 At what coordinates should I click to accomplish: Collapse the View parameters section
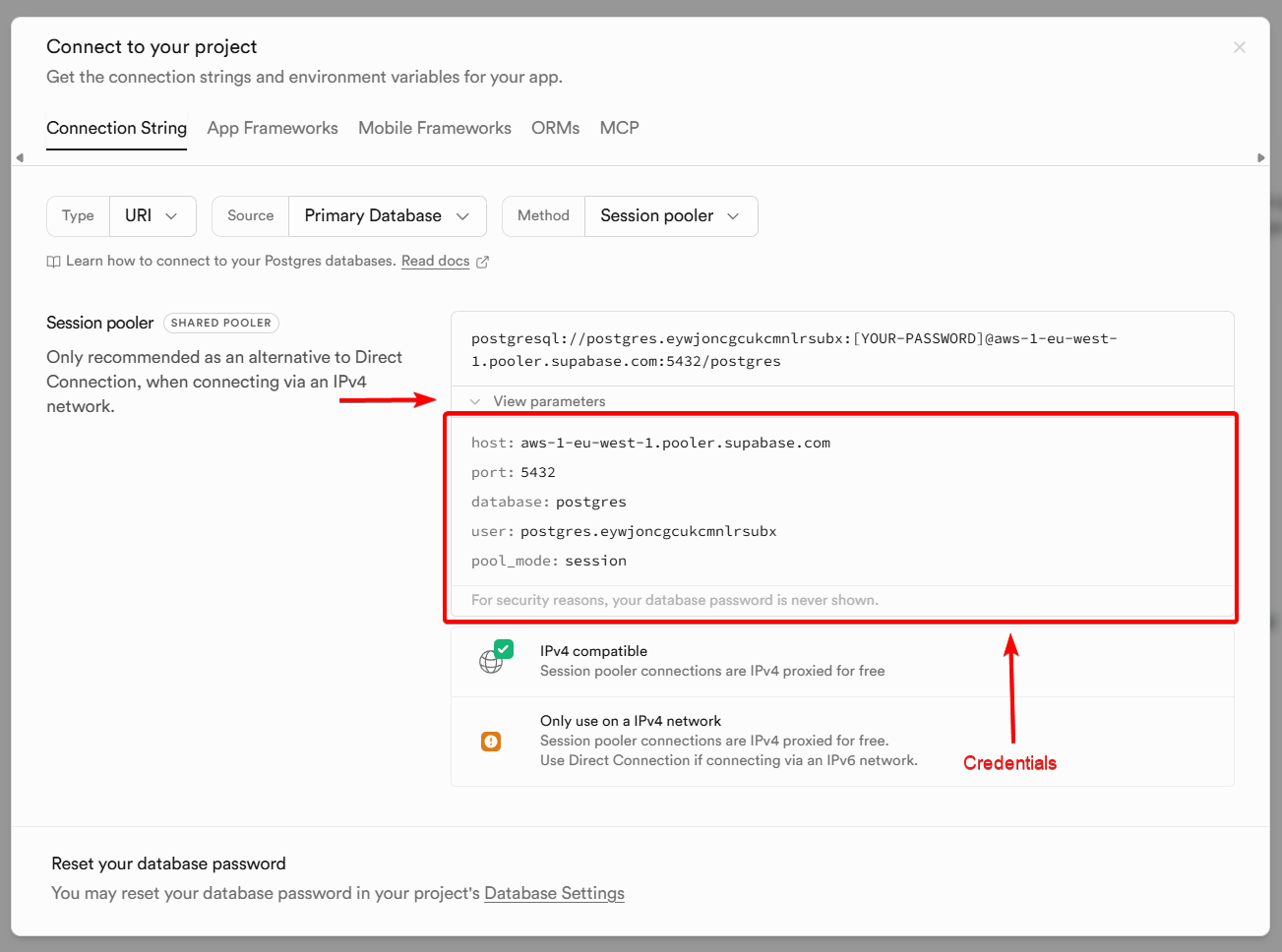click(x=539, y=401)
